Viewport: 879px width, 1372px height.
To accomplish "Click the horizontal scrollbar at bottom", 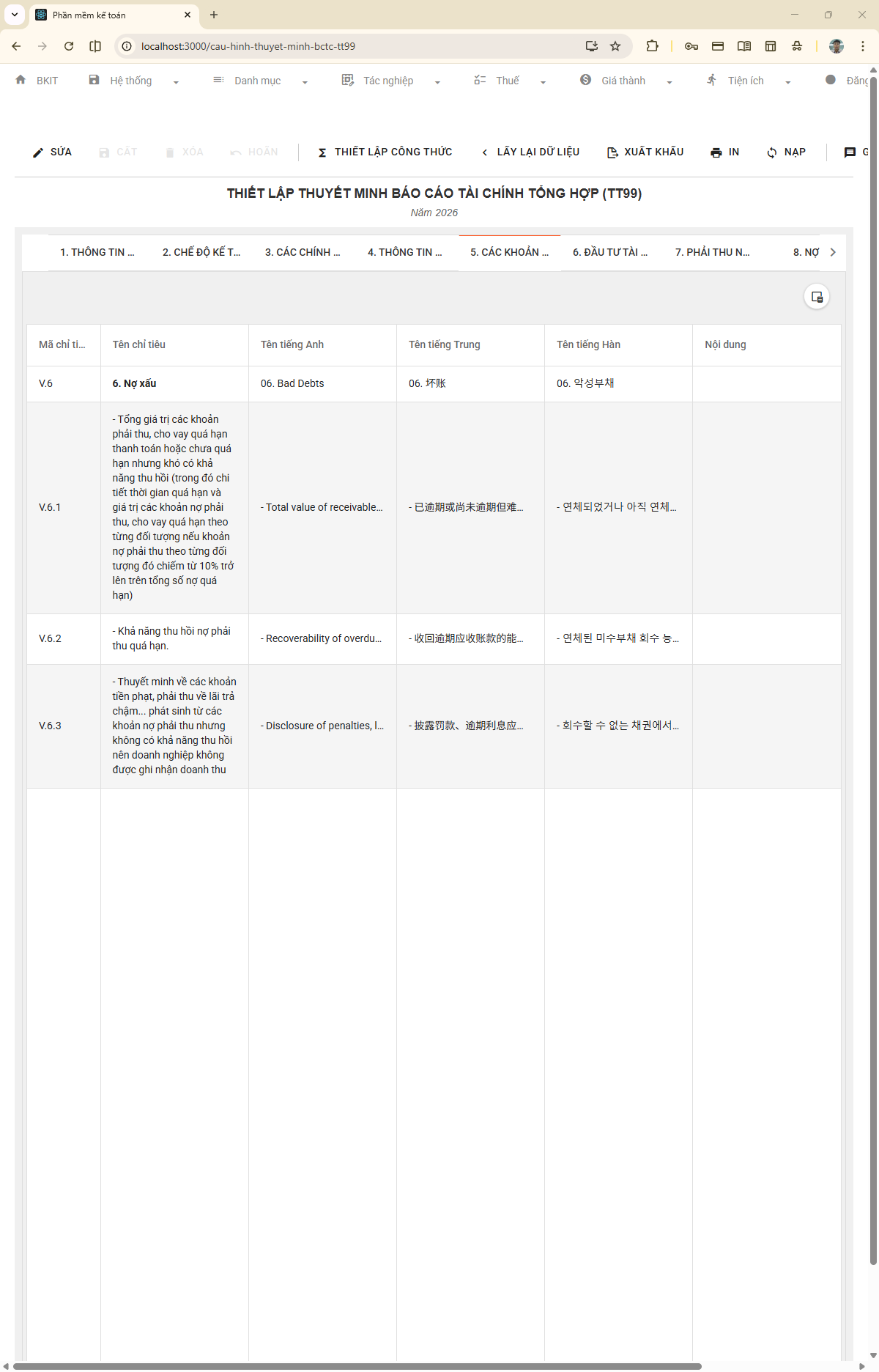I will pos(357,1366).
